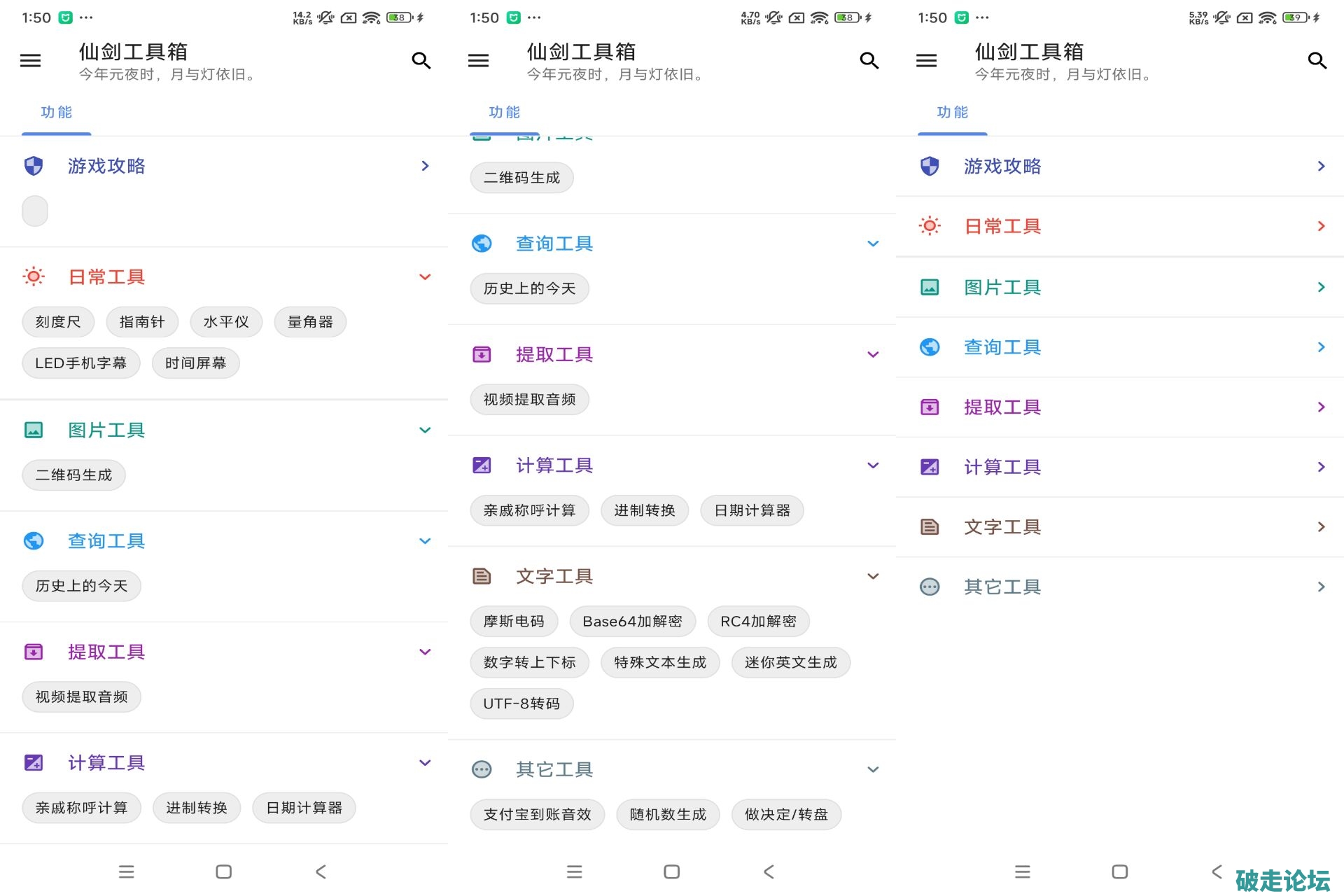The image size is (1344, 896).
Task: Tap the empty chip under 游戏攻略
Action: click(x=35, y=211)
